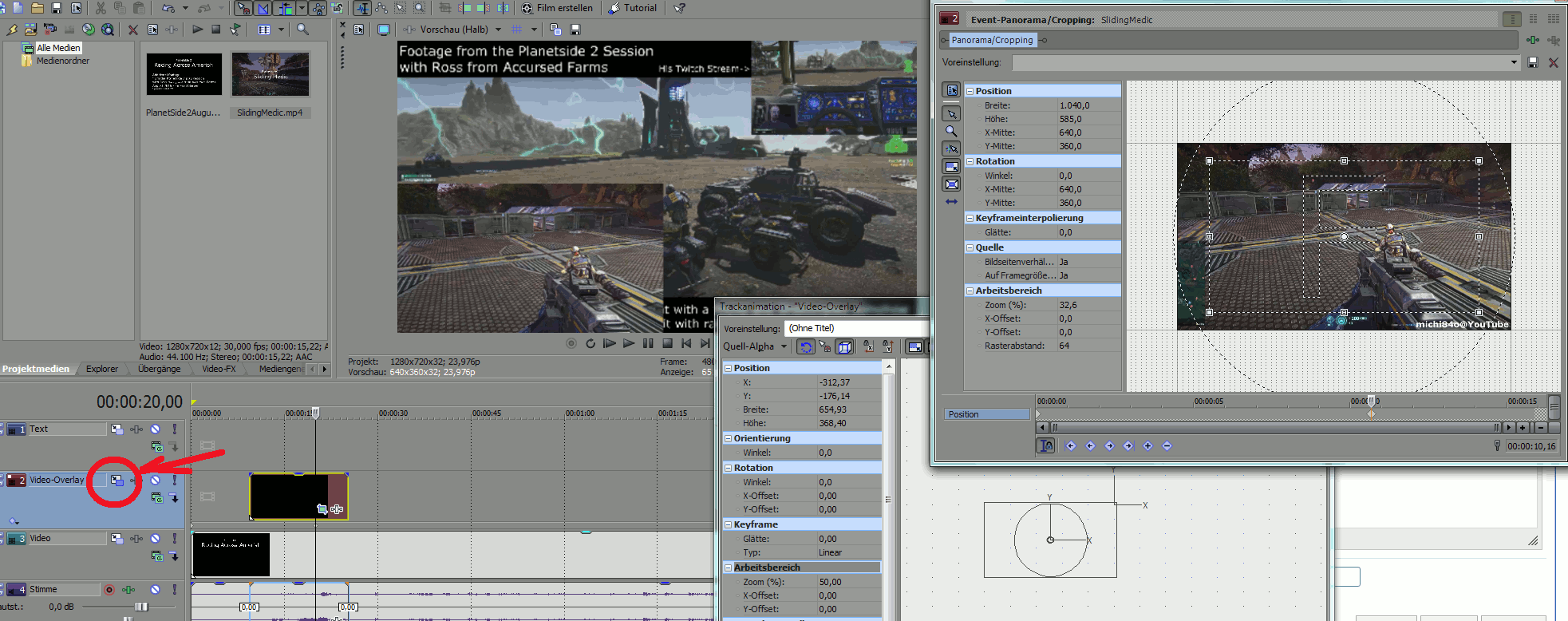Collapse the Orientierung group in Trackanimation

728,438
